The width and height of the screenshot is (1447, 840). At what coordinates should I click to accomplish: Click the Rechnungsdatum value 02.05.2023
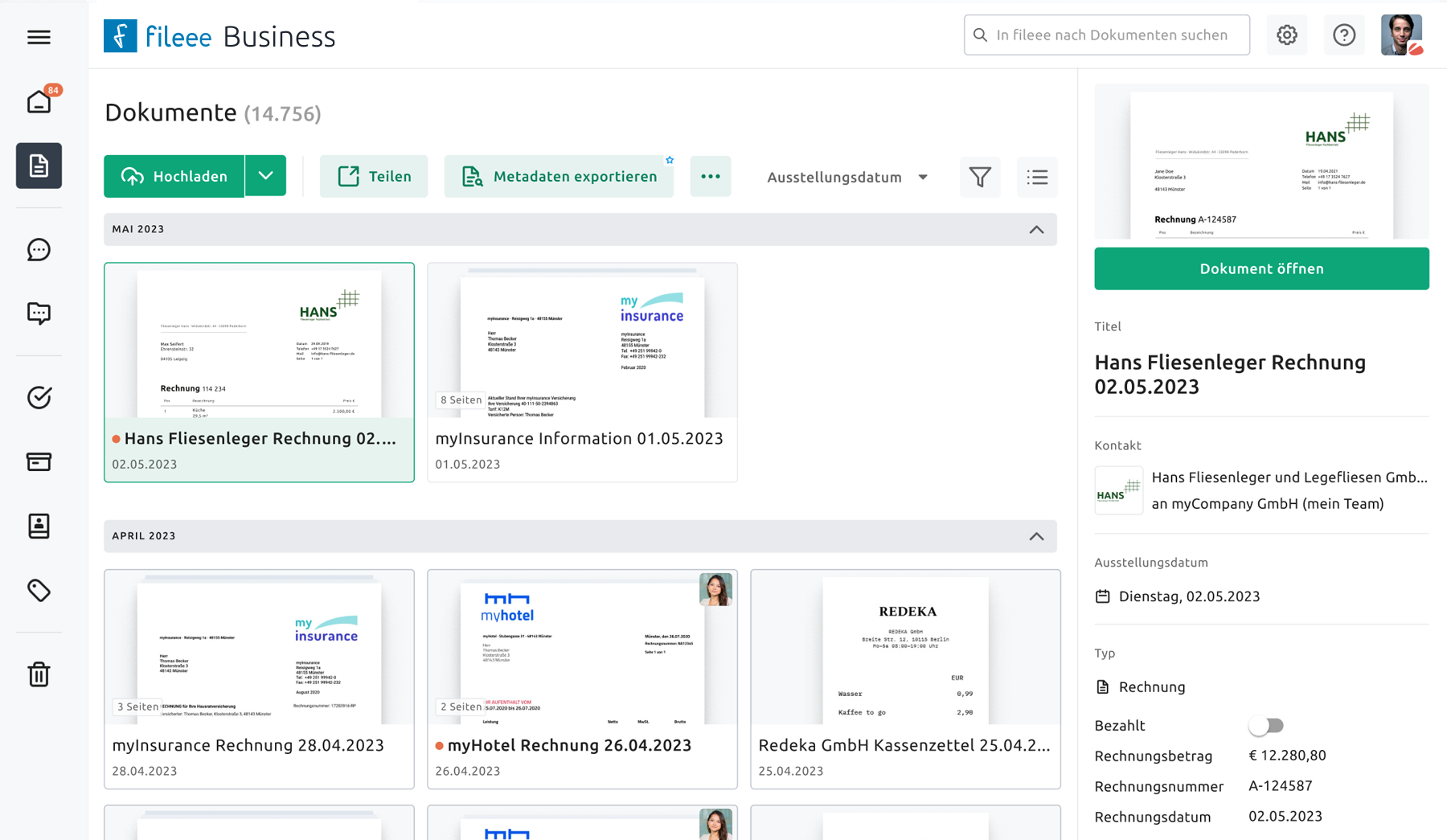pyautogui.click(x=1285, y=817)
